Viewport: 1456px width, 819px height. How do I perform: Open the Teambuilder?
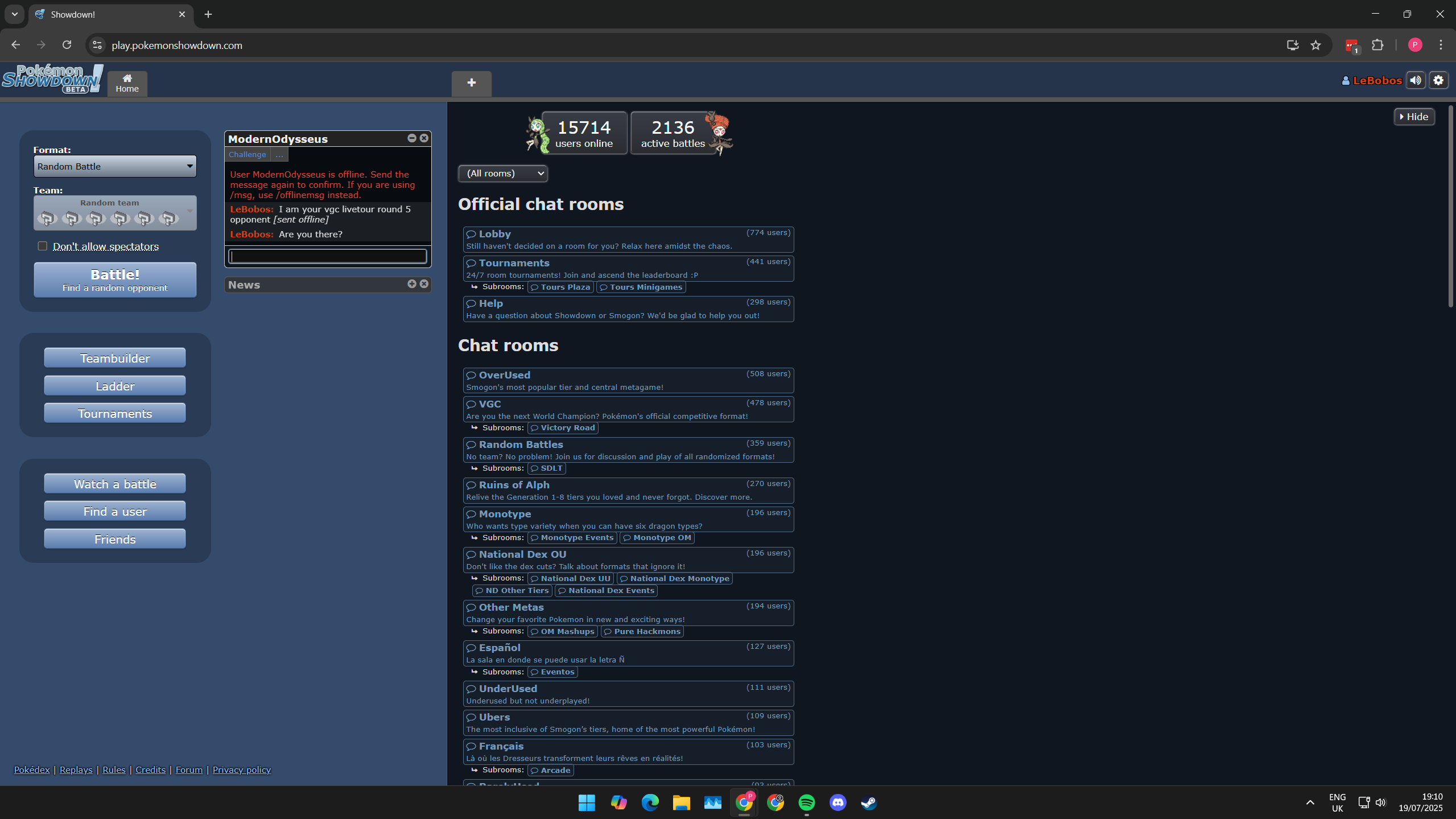click(115, 358)
